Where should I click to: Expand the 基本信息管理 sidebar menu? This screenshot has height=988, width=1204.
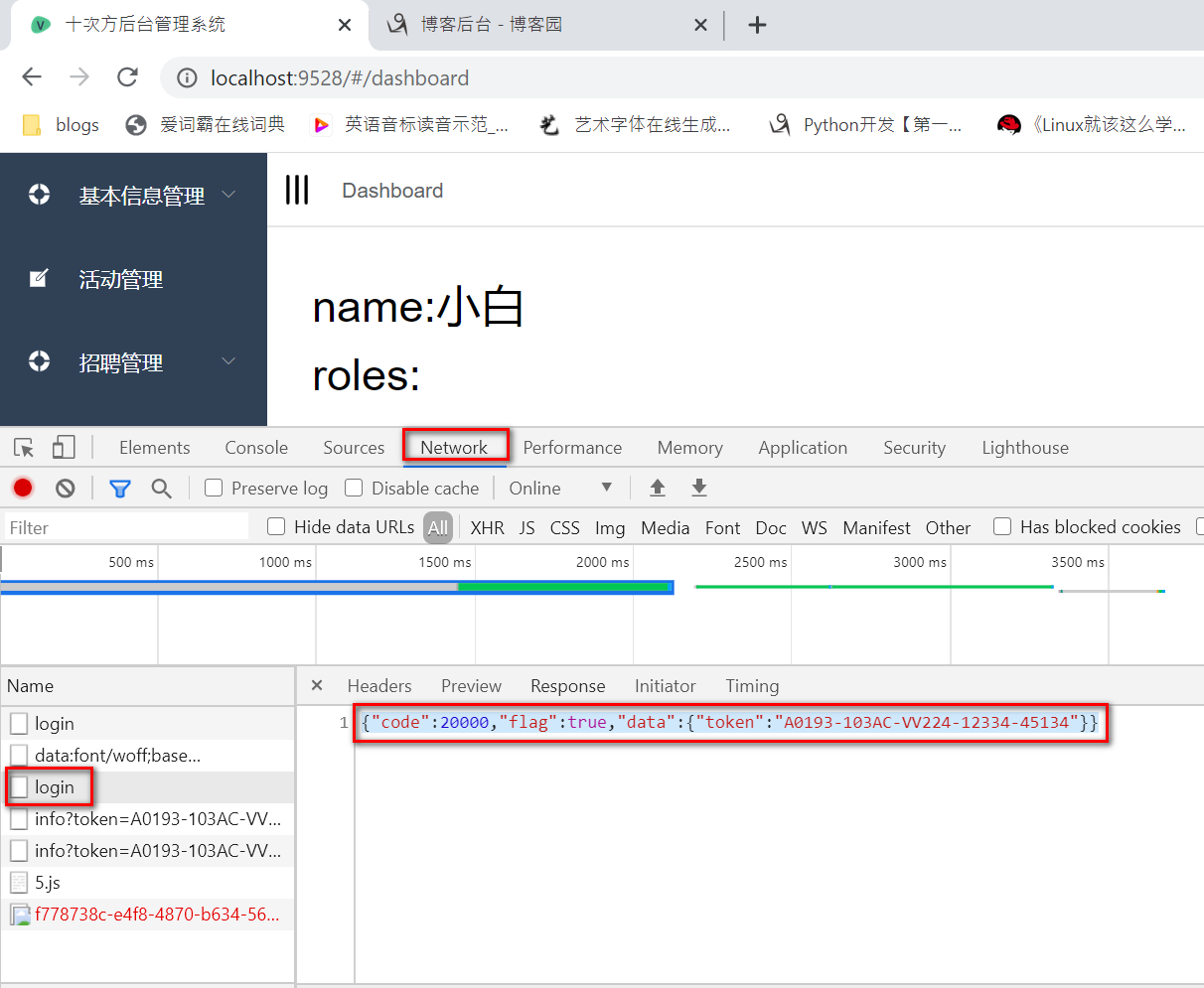point(133,196)
